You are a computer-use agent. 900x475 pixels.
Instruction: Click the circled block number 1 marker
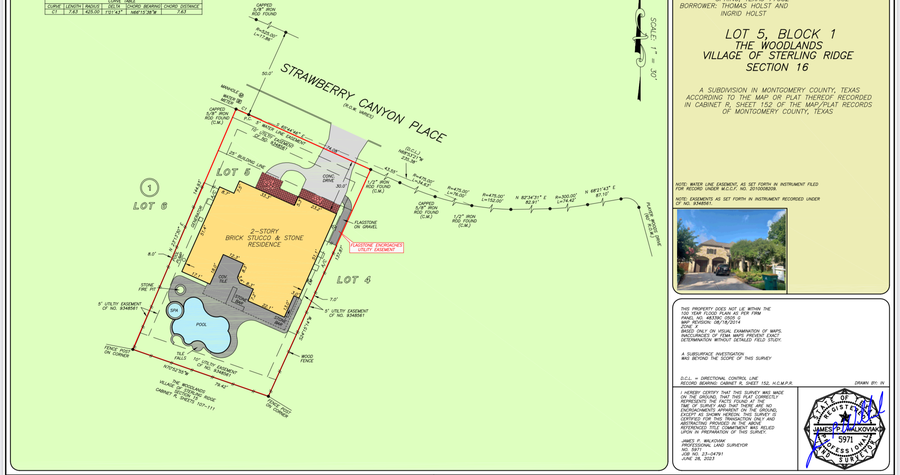pyautogui.click(x=148, y=187)
